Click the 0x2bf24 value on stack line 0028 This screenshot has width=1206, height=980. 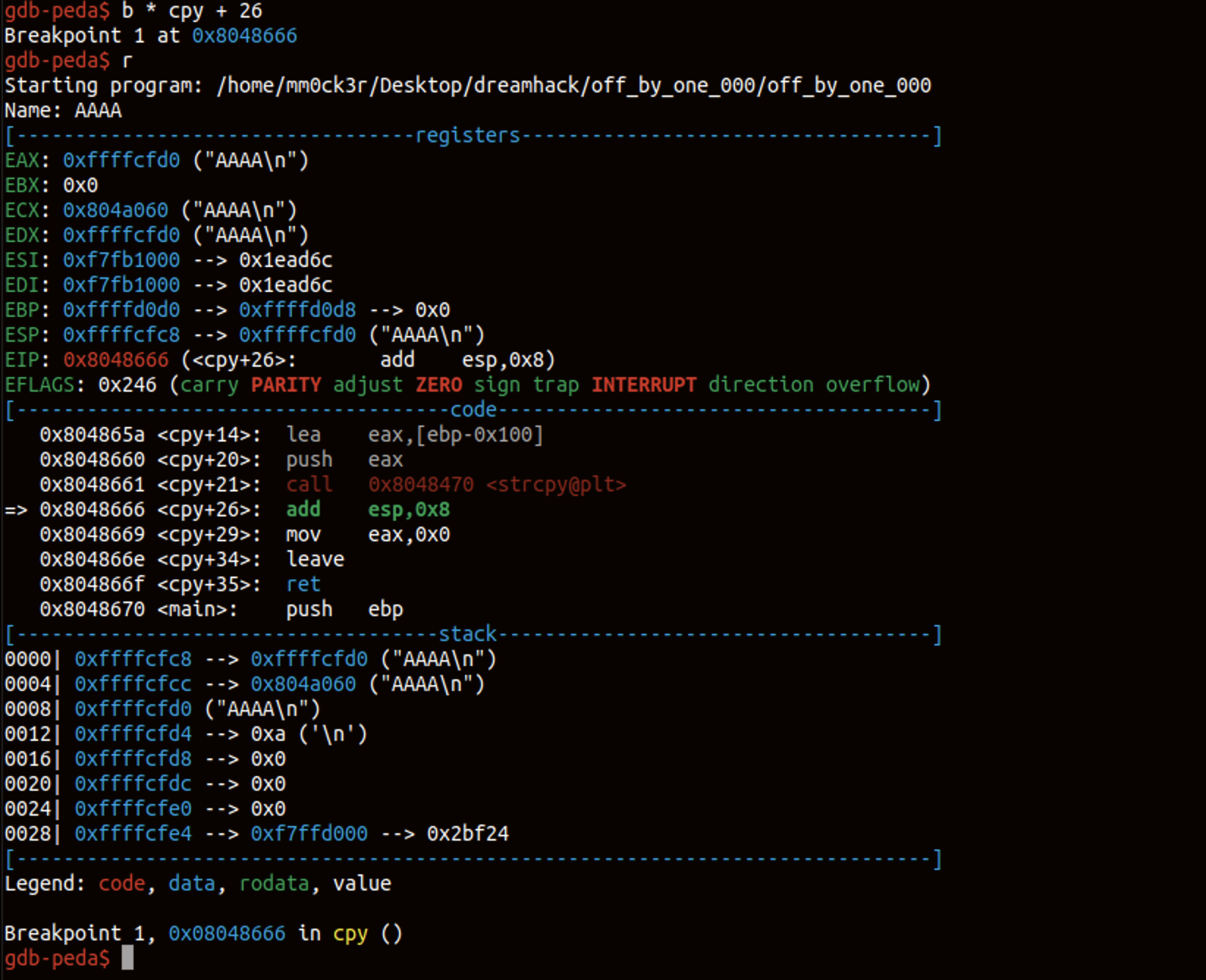(x=467, y=834)
